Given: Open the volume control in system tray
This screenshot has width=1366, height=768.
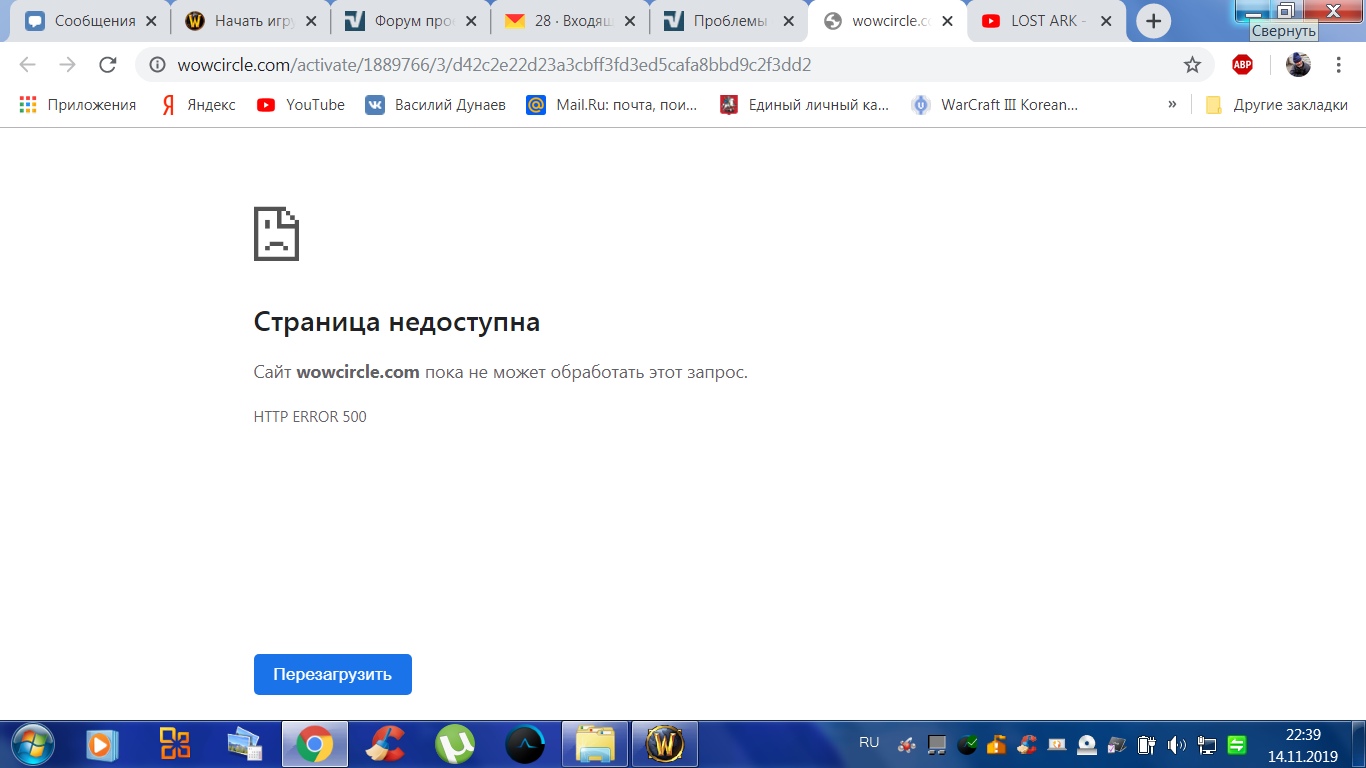Looking at the screenshot, I should (x=1176, y=745).
